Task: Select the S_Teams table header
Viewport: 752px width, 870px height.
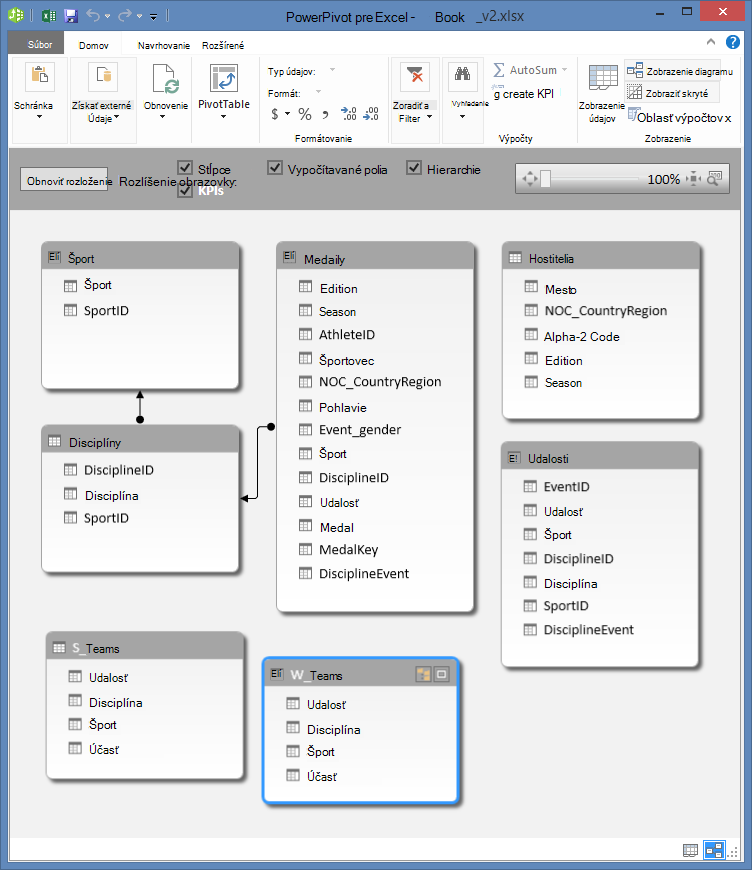Action: click(x=145, y=648)
